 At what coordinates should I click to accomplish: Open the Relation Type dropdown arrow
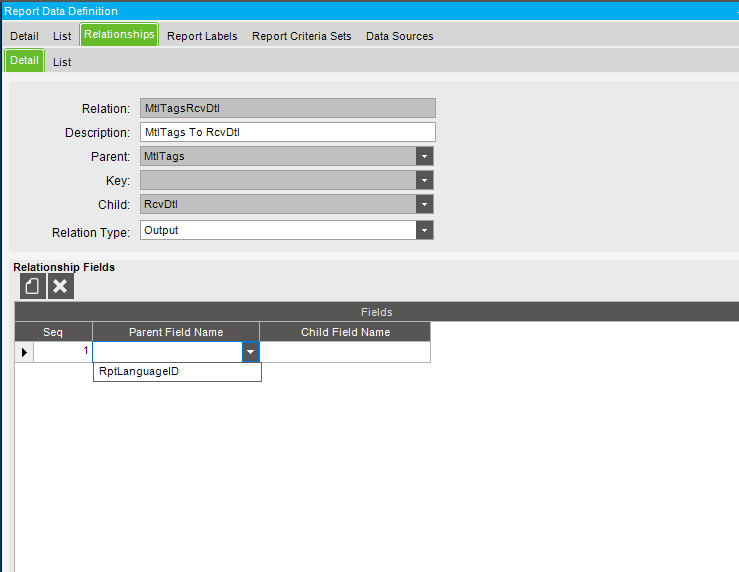coord(424,230)
